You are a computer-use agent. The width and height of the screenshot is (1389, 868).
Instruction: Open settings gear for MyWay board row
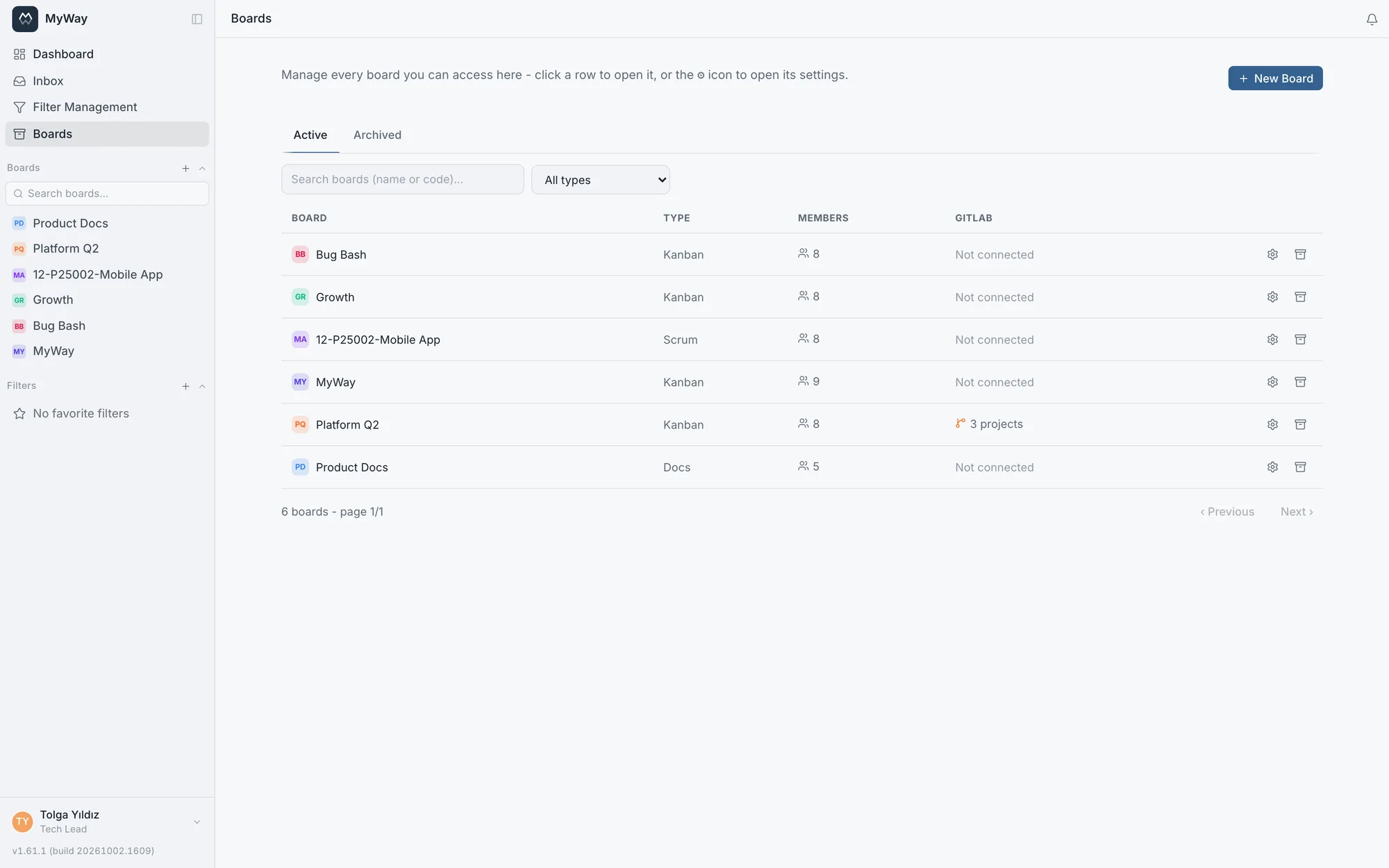point(1272,382)
